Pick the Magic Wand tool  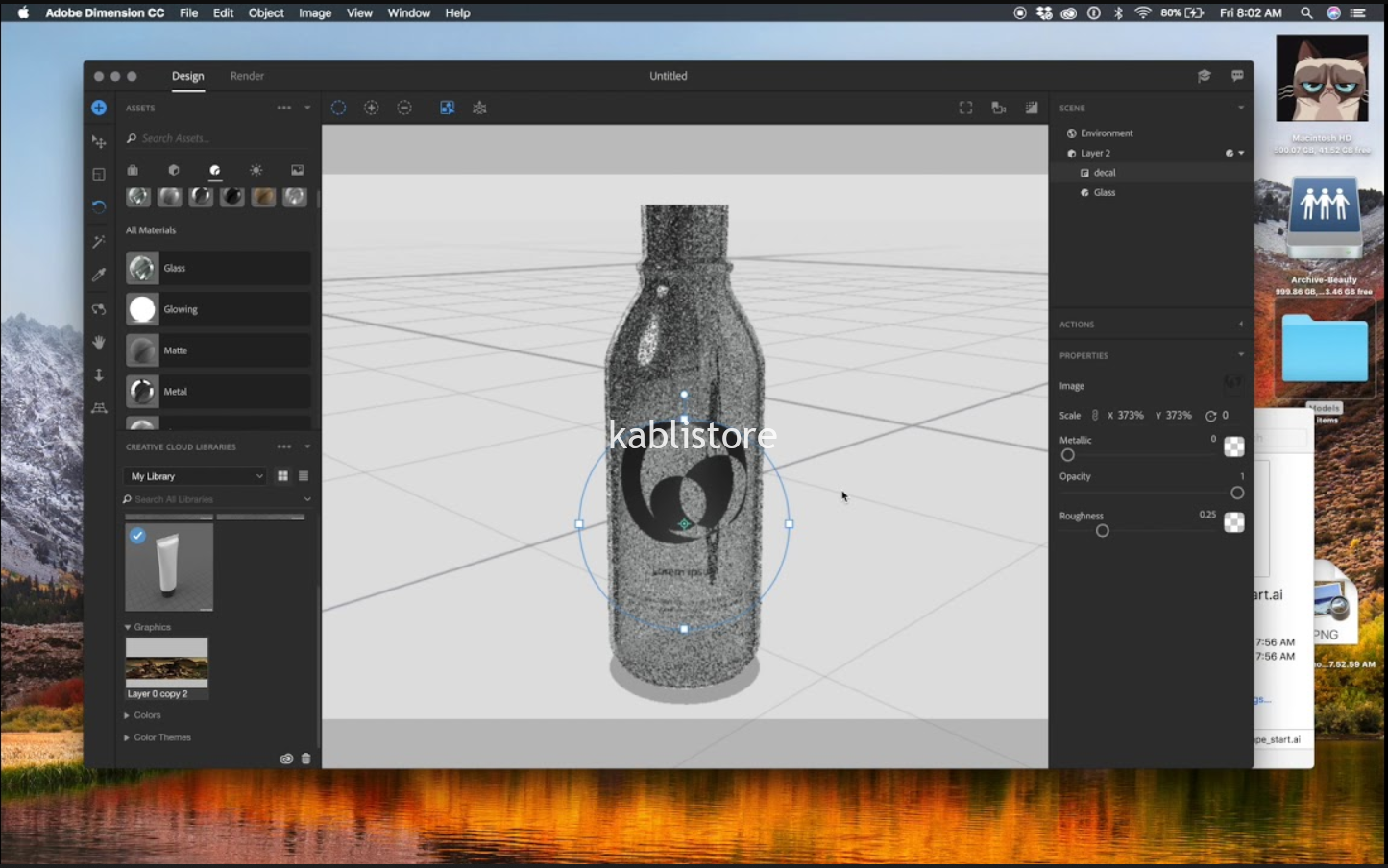click(99, 241)
